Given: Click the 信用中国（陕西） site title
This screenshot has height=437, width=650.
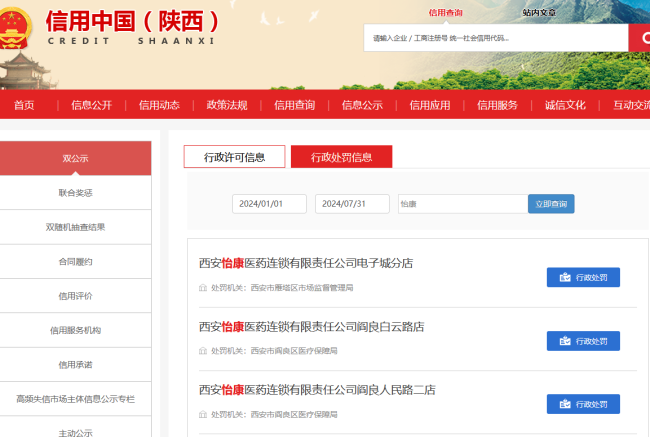Looking at the screenshot, I should click(133, 22).
